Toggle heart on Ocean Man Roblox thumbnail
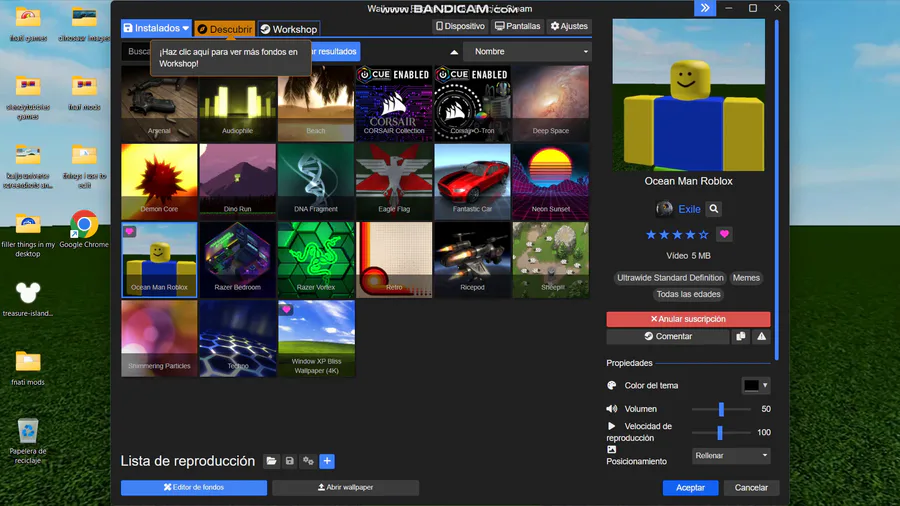 [130, 231]
